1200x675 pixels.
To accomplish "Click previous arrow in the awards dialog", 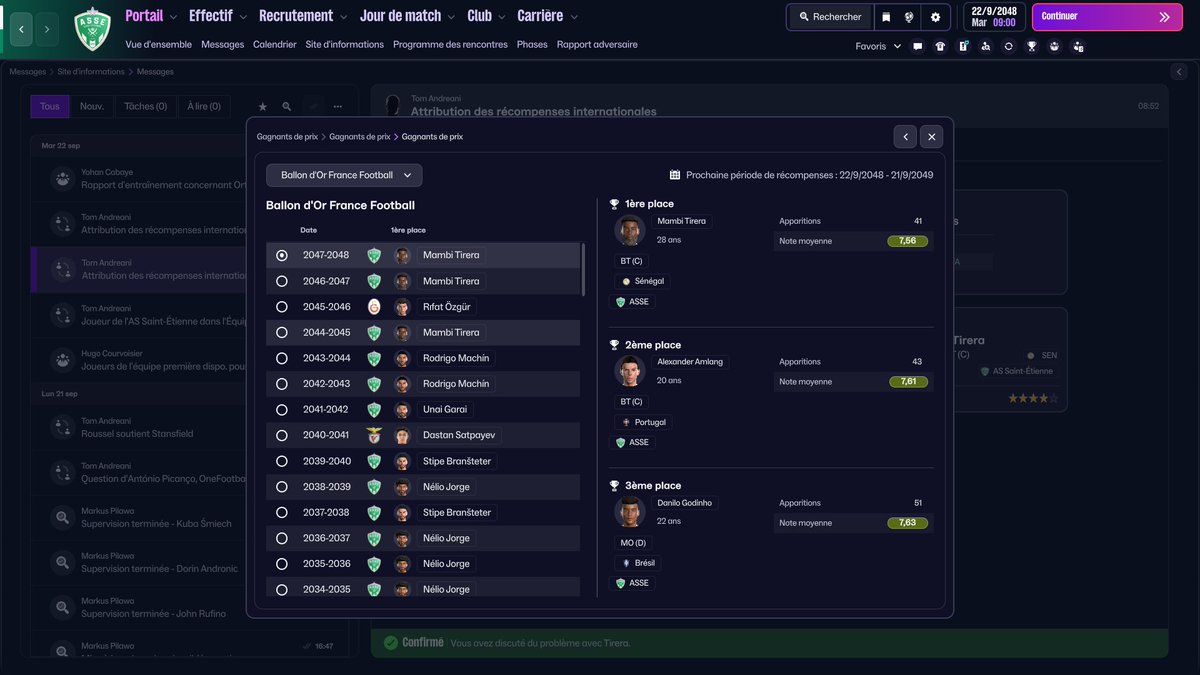I will 904,137.
